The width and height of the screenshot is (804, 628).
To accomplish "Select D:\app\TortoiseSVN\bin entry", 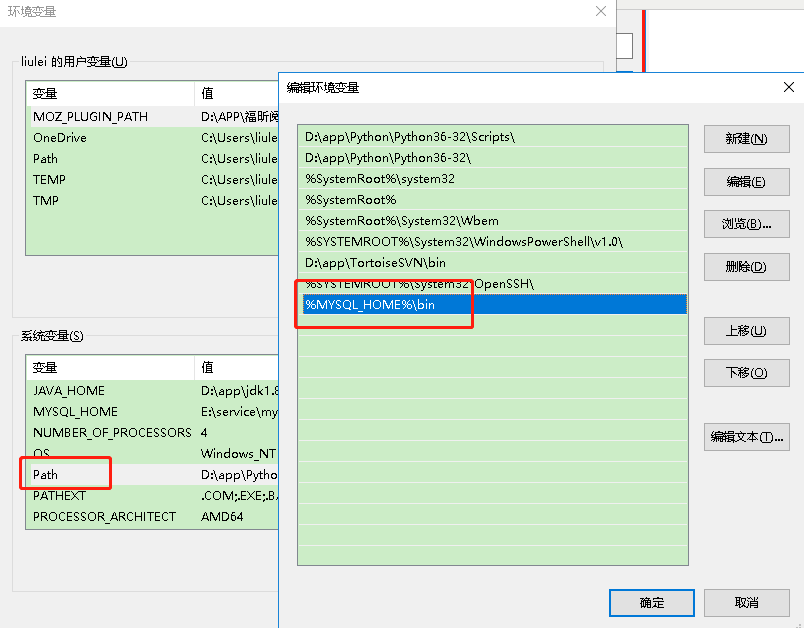I will tap(492, 263).
